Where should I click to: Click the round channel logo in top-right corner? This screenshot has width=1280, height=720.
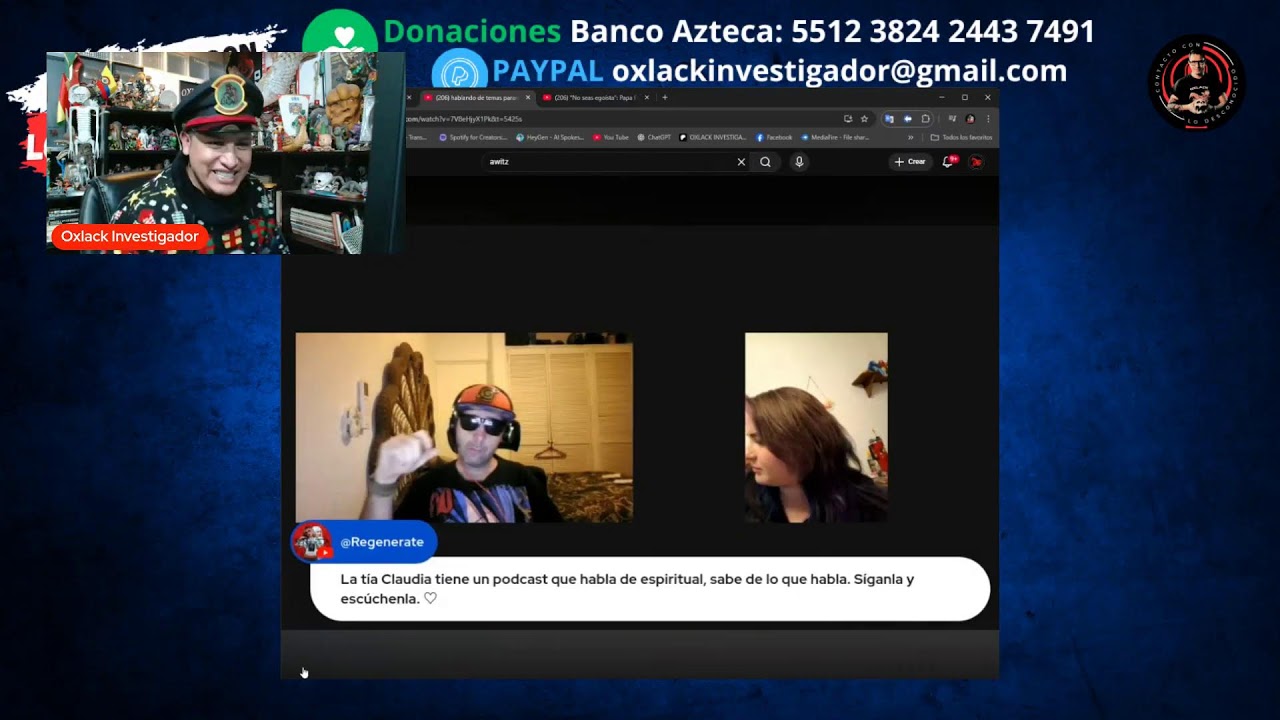[1196, 82]
